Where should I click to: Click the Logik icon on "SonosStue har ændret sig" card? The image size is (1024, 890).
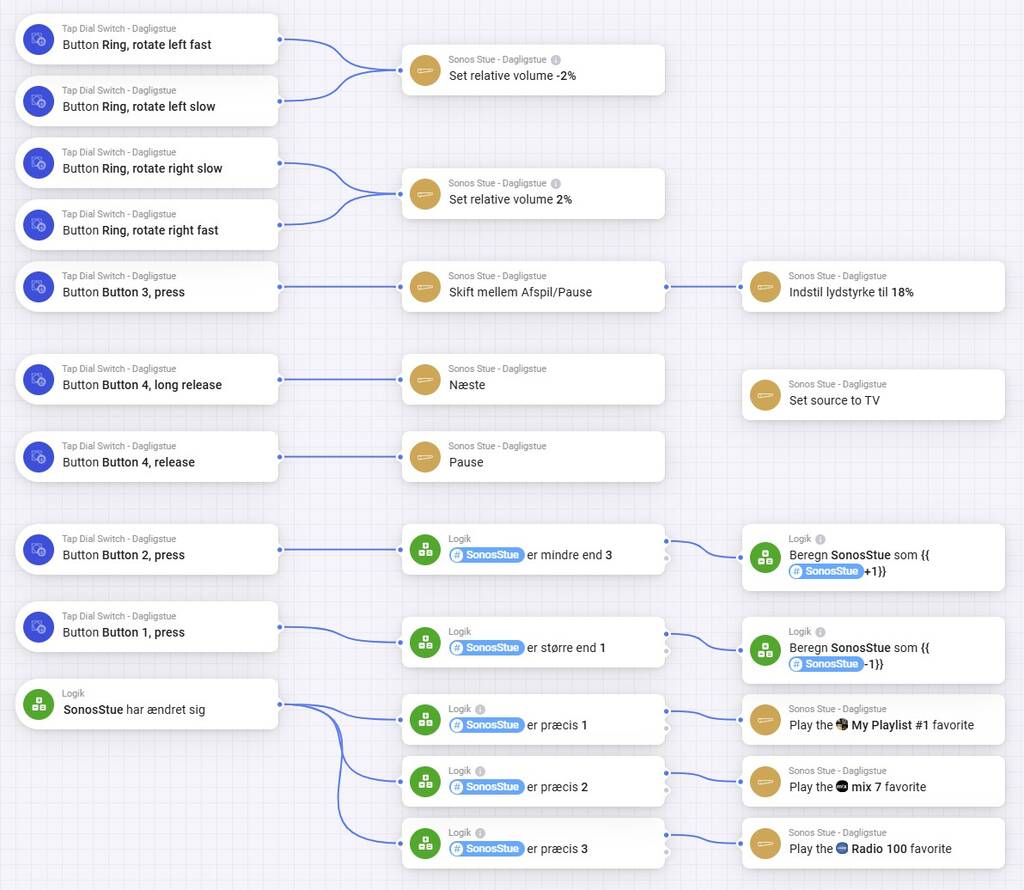coord(38,704)
